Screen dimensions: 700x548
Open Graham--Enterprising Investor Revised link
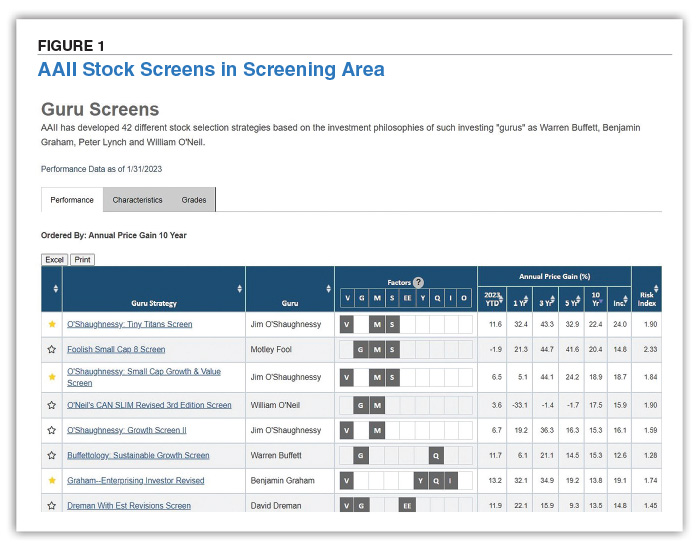(136, 481)
